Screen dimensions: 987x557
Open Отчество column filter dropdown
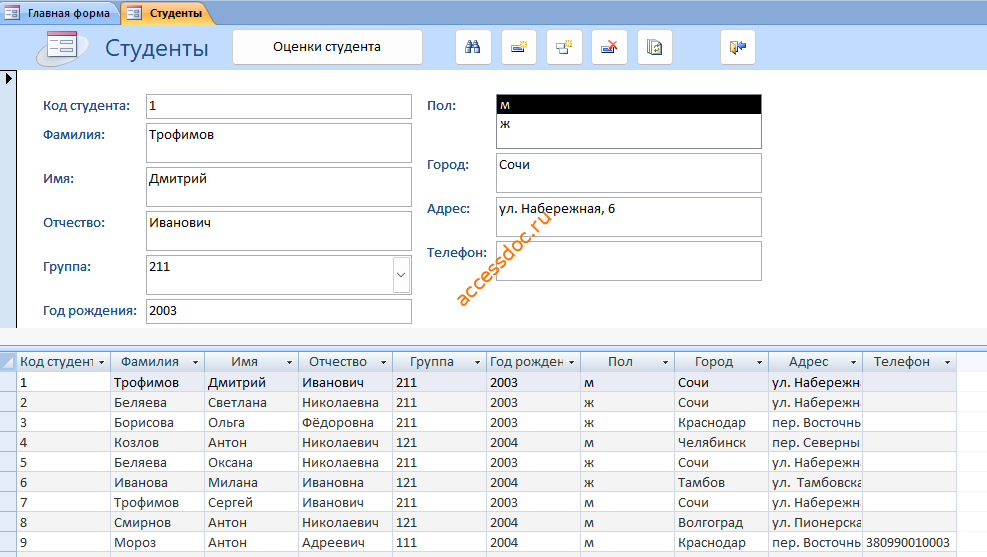pos(383,363)
